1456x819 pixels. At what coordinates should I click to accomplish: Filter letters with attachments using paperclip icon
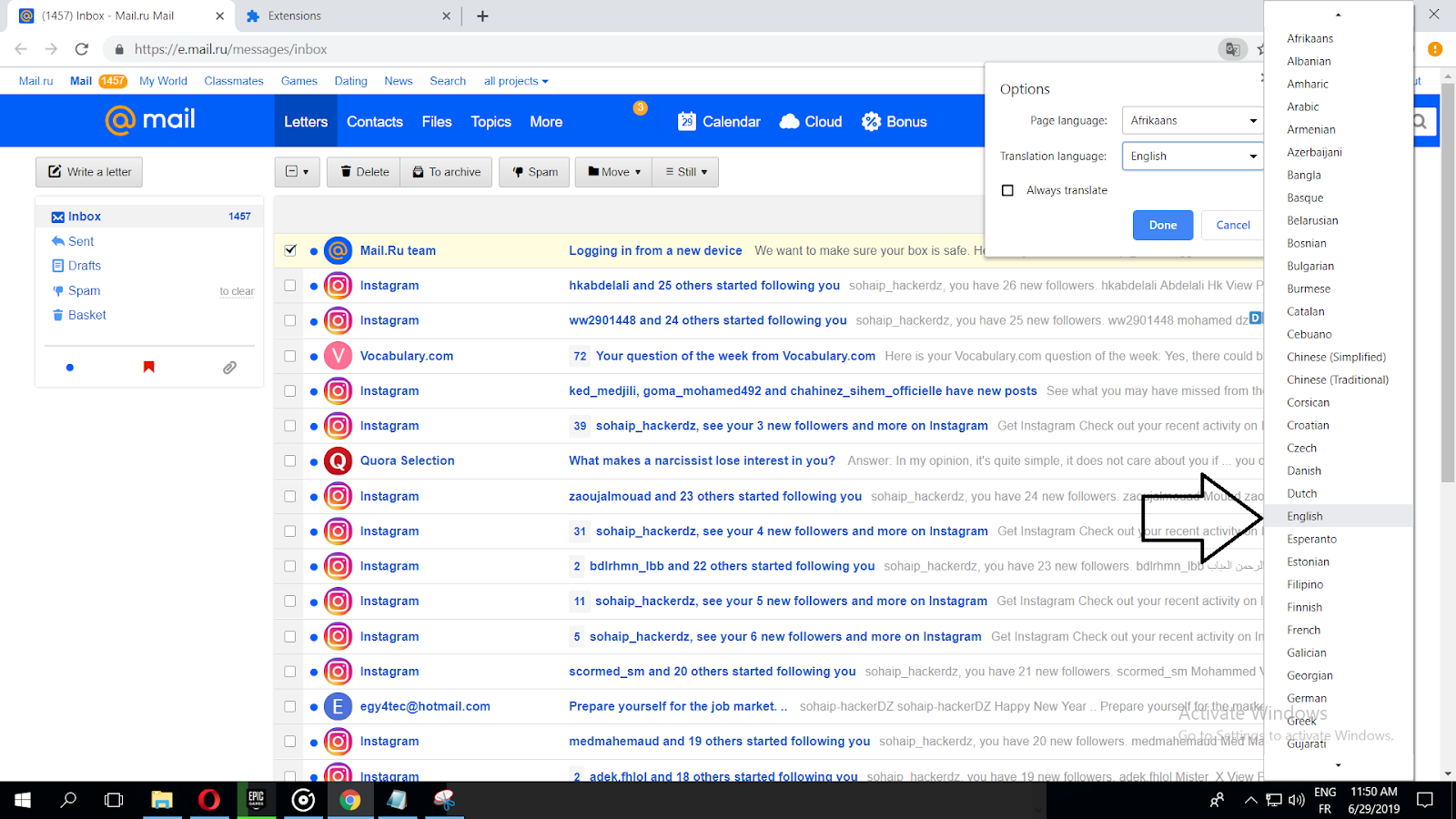coord(229,368)
